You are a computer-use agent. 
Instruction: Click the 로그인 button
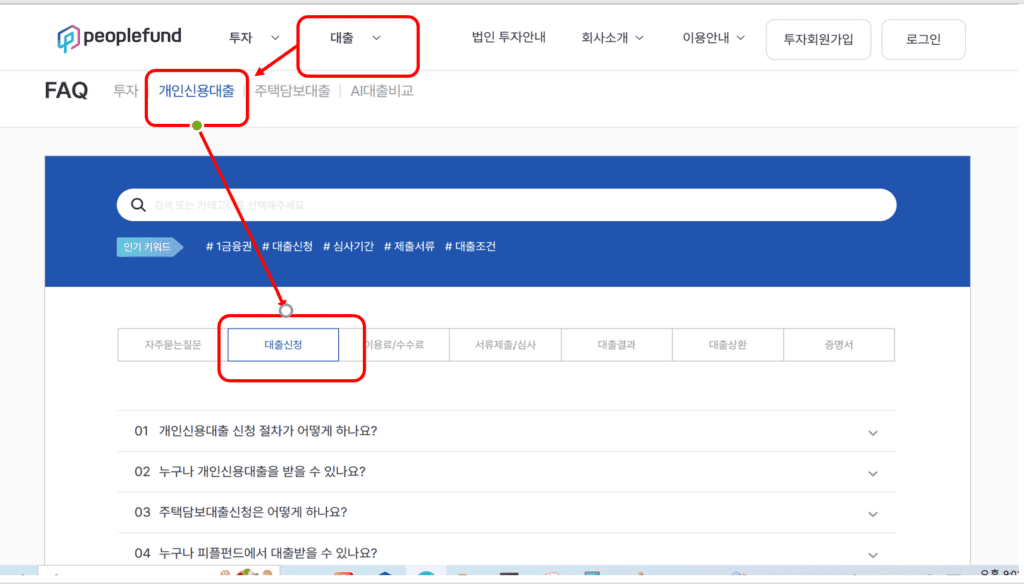point(923,39)
